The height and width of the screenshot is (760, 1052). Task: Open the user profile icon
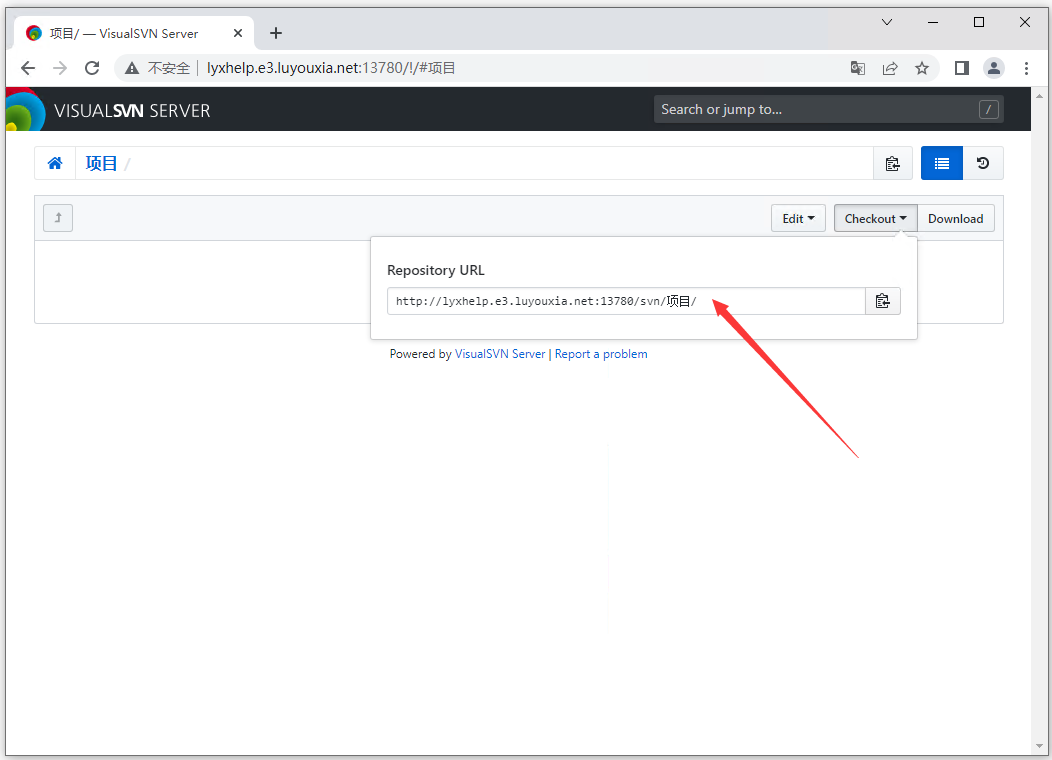(x=994, y=68)
